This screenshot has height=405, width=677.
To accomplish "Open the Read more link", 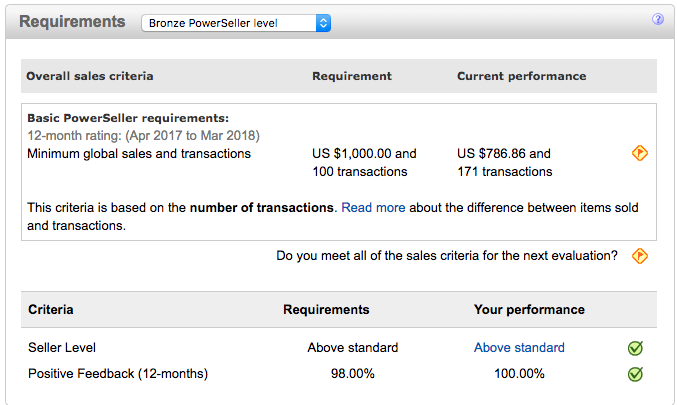I will (373, 208).
